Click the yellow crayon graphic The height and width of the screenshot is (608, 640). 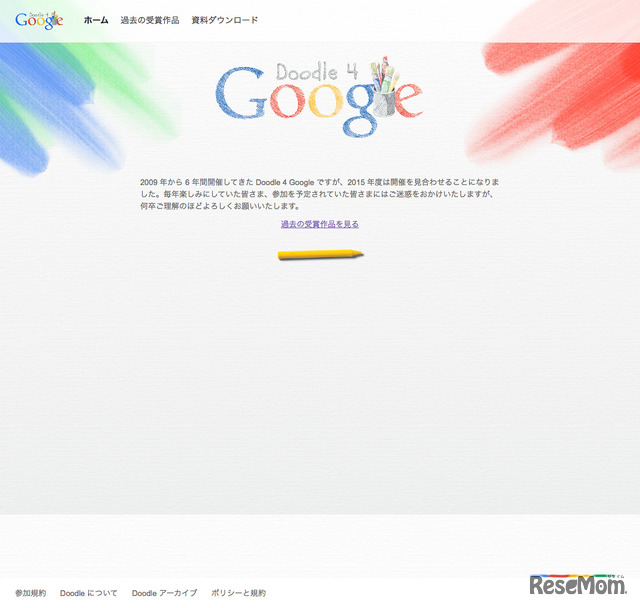320,255
